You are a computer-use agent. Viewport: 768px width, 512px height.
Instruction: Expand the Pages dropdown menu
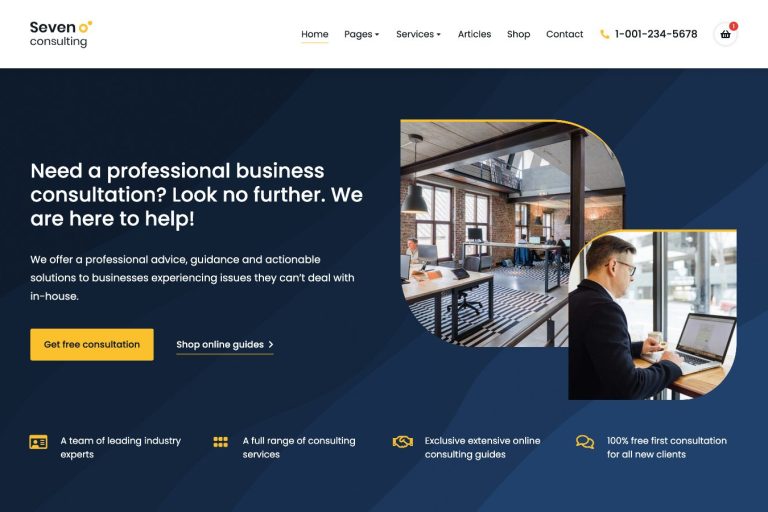click(361, 34)
